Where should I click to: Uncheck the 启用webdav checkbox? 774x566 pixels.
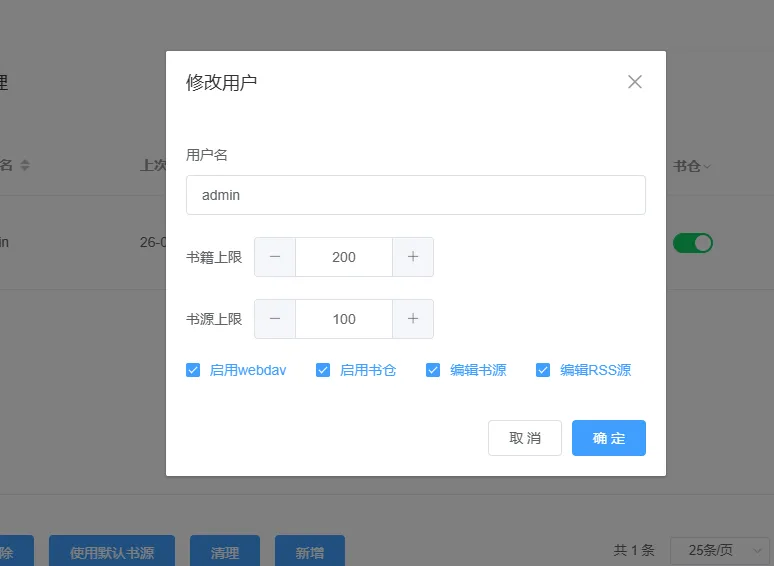pyautogui.click(x=193, y=370)
